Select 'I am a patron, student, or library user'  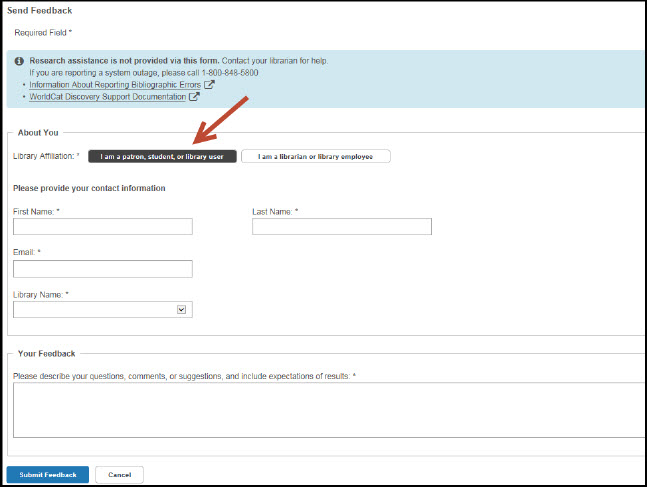(162, 156)
